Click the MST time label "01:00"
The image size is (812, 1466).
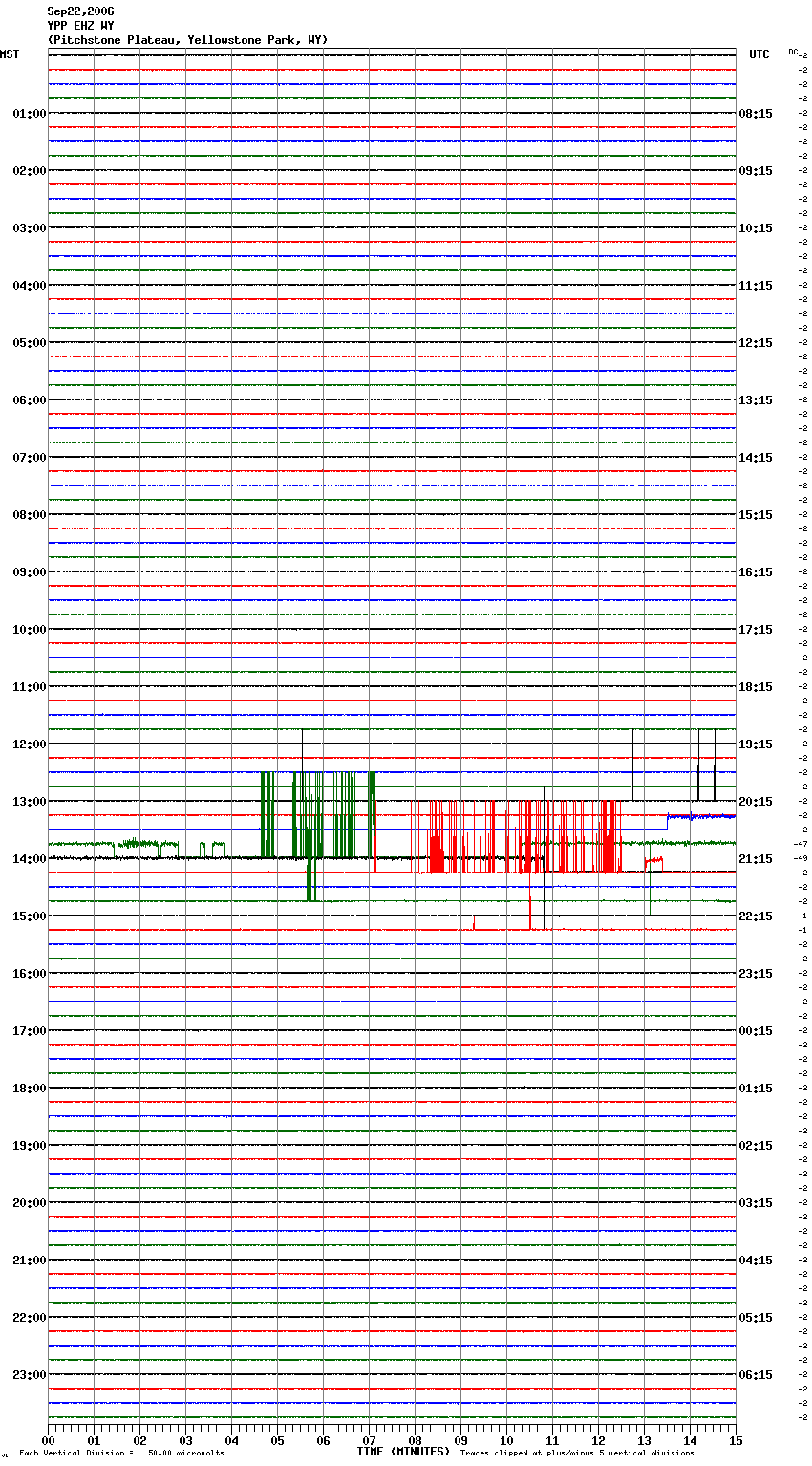coord(30,114)
